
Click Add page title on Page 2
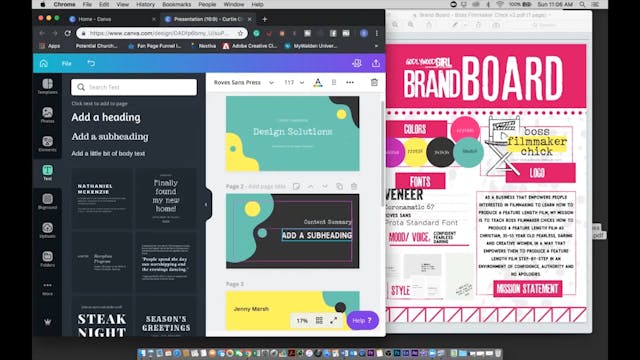click(267, 187)
